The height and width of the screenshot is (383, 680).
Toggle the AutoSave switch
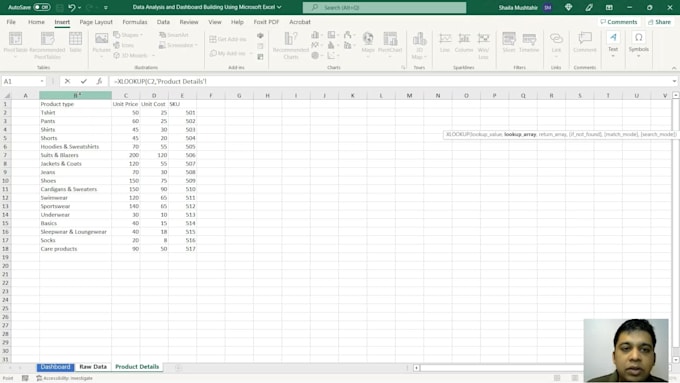tap(42, 7)
